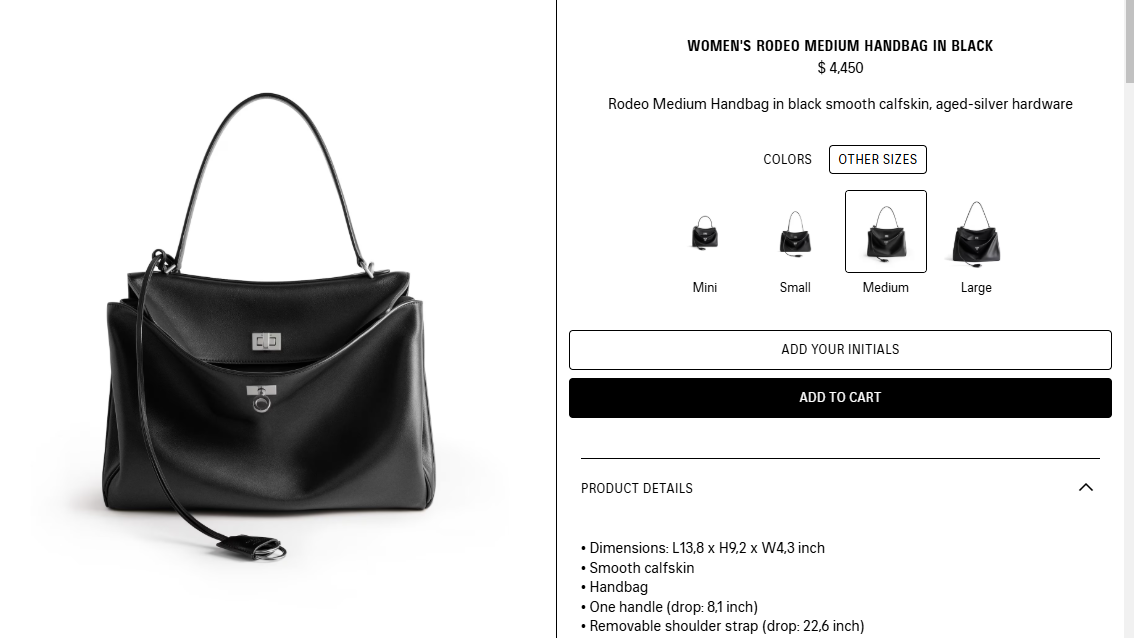Click the silver turn-lock clasp on bag image
Screen dimensions: 1134x638
(266, 341)
